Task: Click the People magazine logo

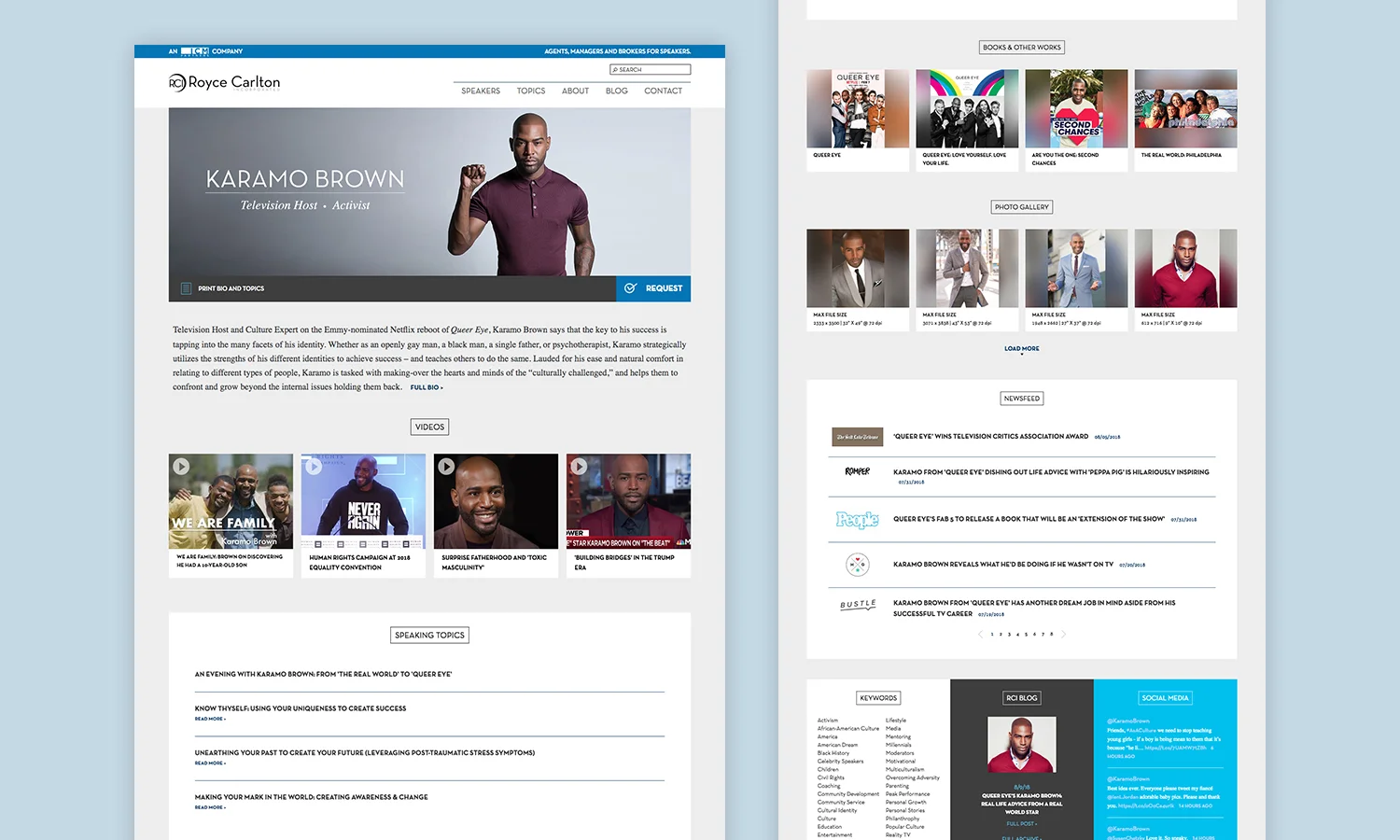Action: click(857, 520)
